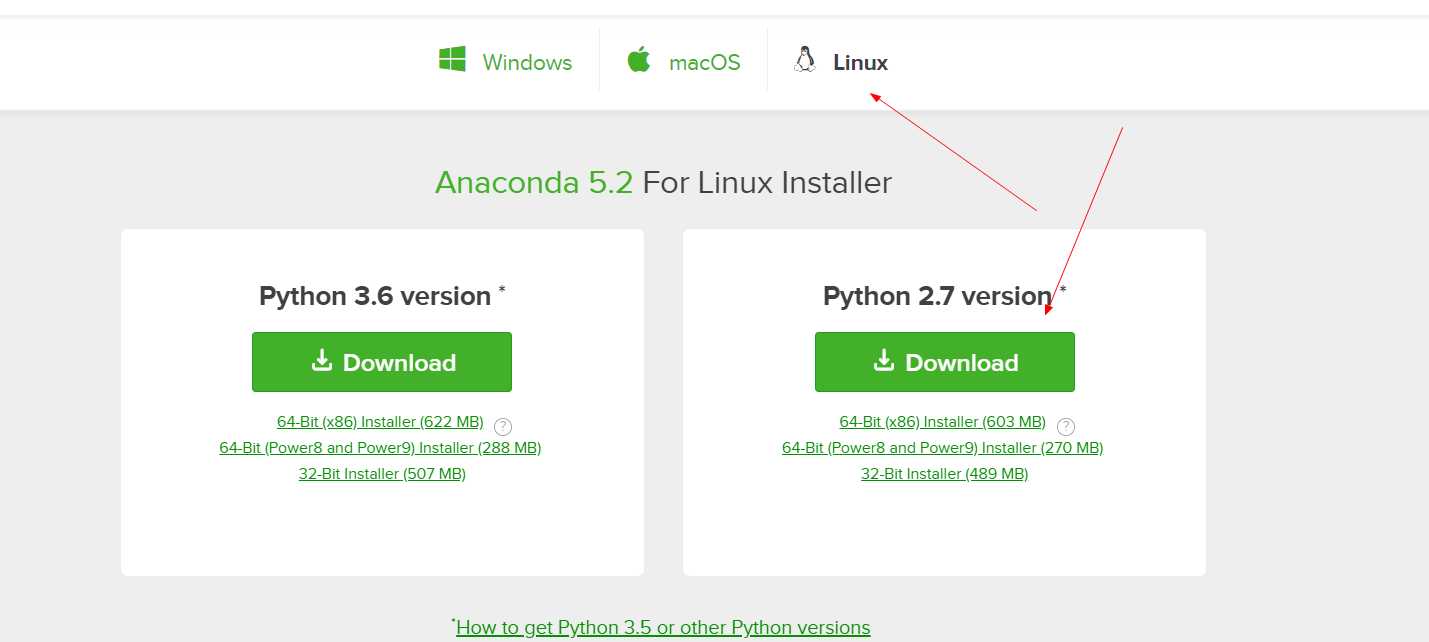Open 32-Bit Installer (489 MB) link
This screenshot has width=1429, height=642.
(x=945, y=474)
